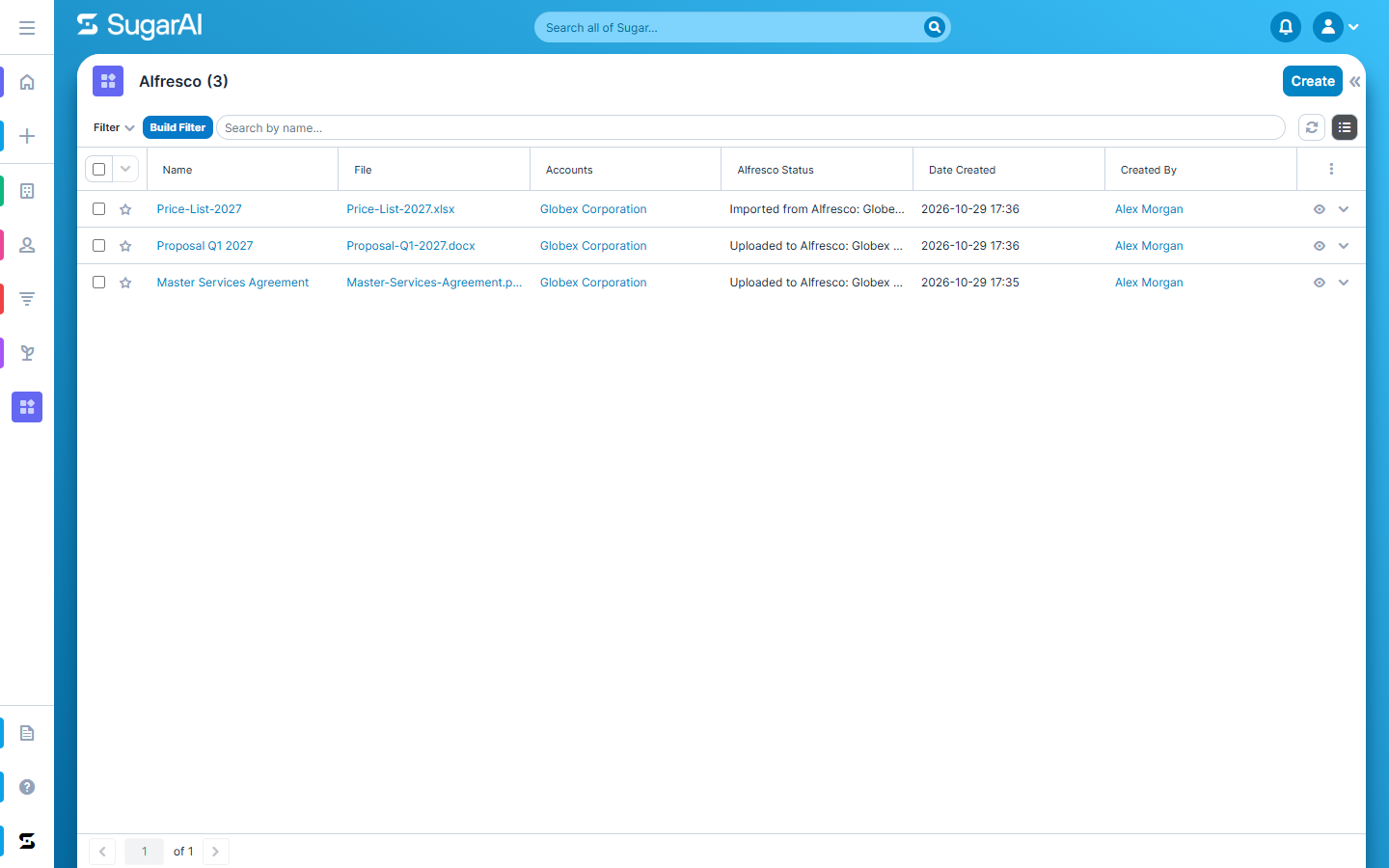This screenshot has width=1389, height=868.
Task: Open Leads sprout sidebar icon
Action: point(27,353)
